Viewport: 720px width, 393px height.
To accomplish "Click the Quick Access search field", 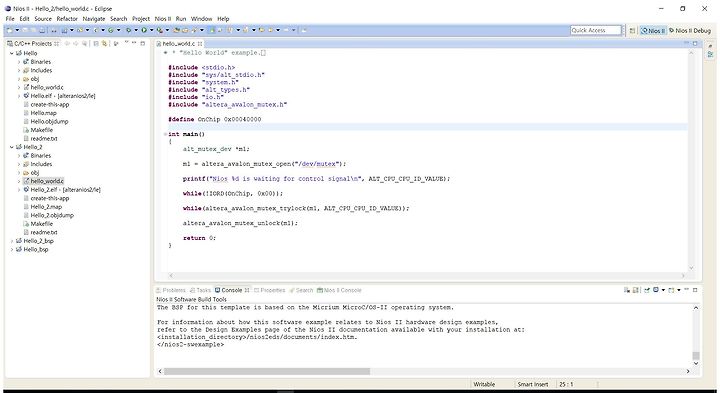I will (596, 30).
